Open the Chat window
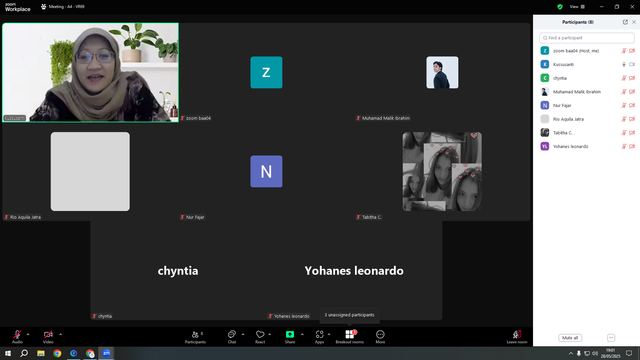 (232, 337)
